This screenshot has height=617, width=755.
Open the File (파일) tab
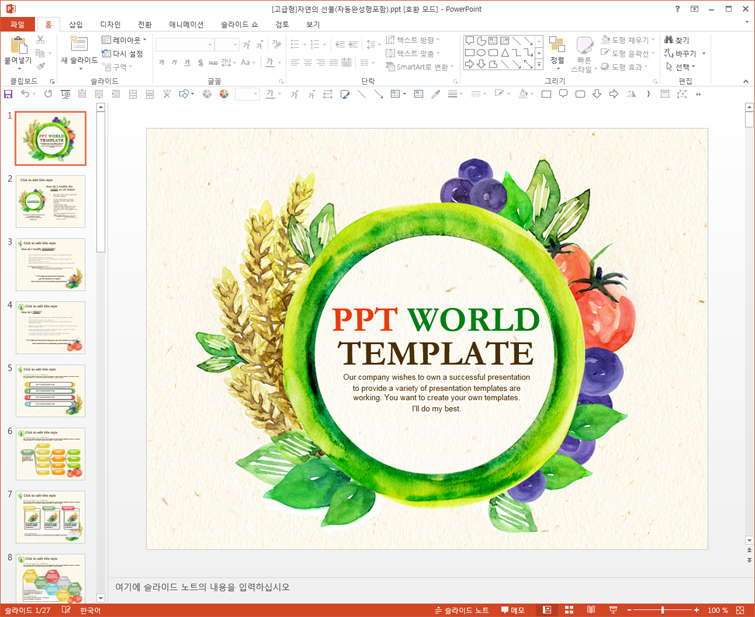[17, 24]
